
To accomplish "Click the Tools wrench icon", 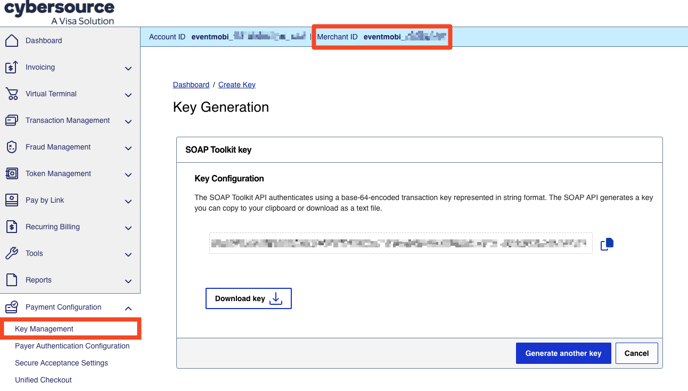I will point(12,253).
